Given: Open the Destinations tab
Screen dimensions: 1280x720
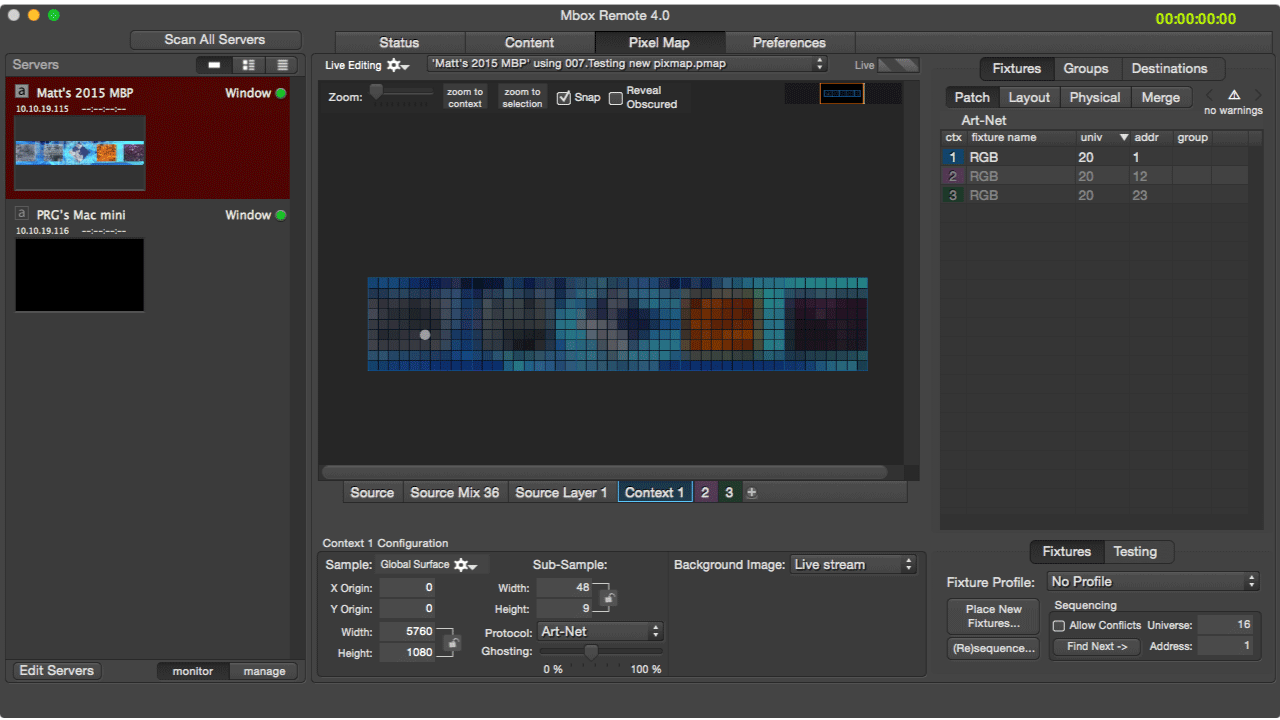Looking at the screenshot, I should [1169, 69].
